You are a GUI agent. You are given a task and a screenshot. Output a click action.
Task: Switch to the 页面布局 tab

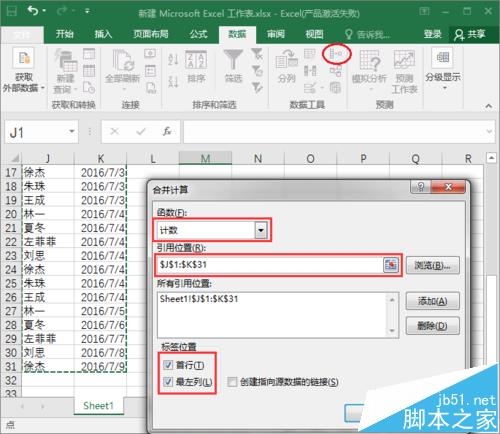[x=151, y=34]
